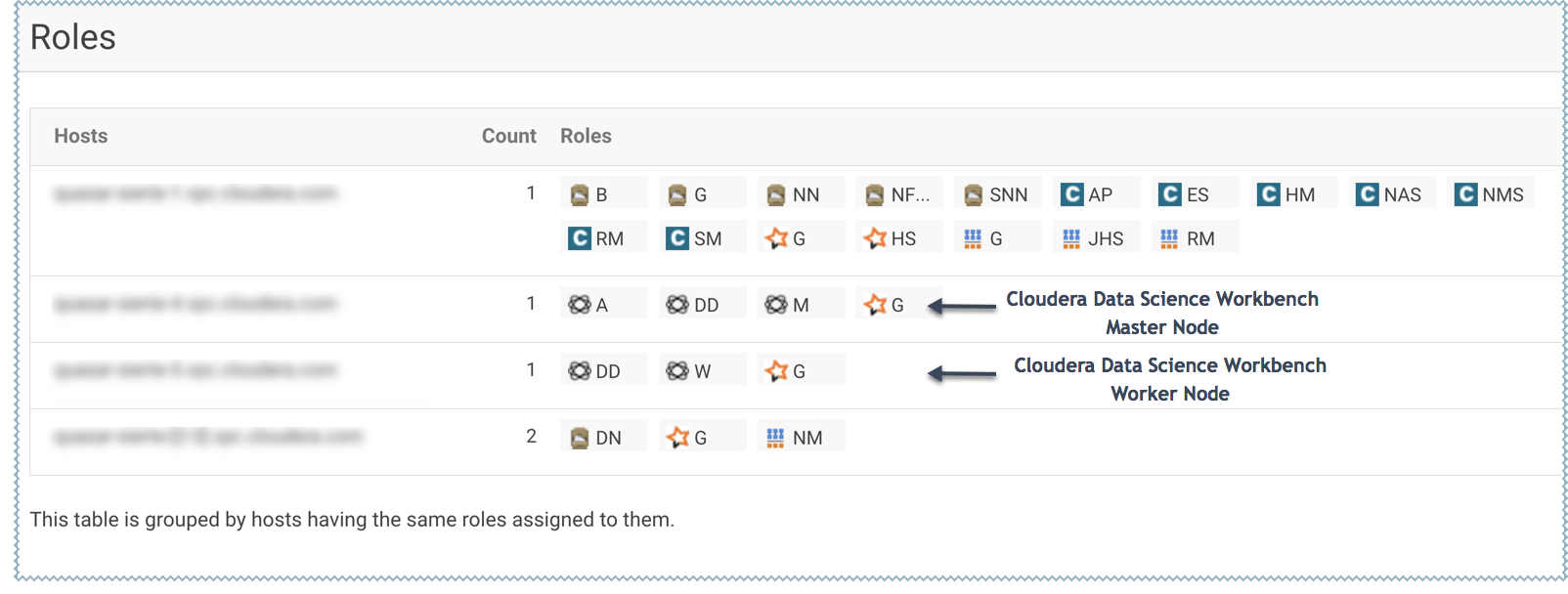The image size is (1568, 594).
Task: Open first blurred hostname link
Action: [x=196, y=193]
